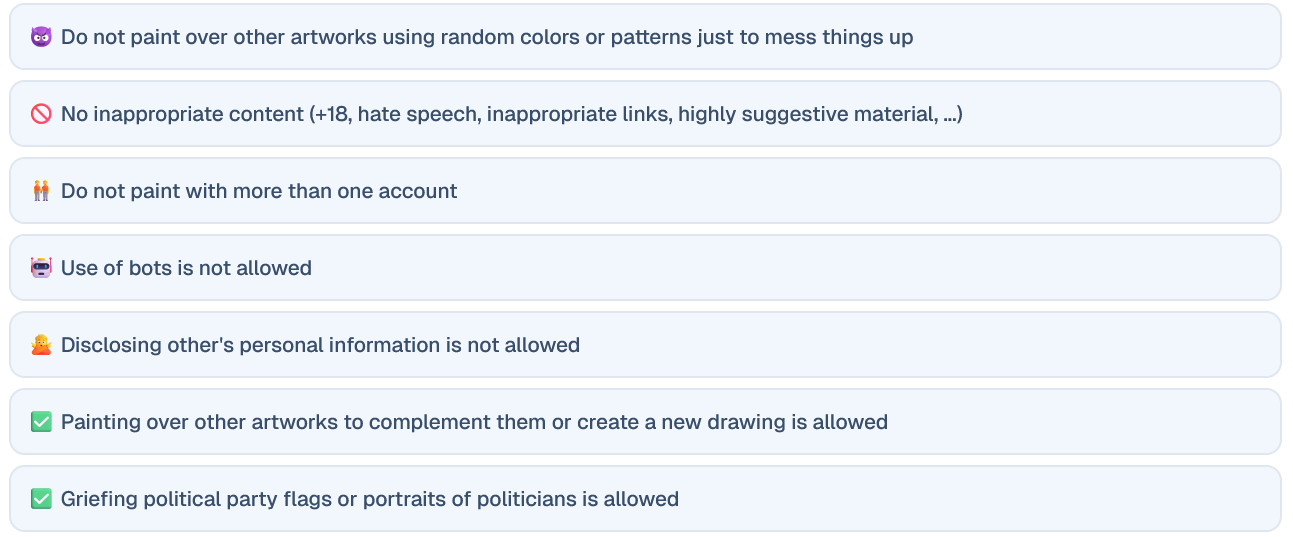Select the 'Do not paint over other artworks' text
The height and width of the screenshot is (537, 1293).
click(487, 37)
